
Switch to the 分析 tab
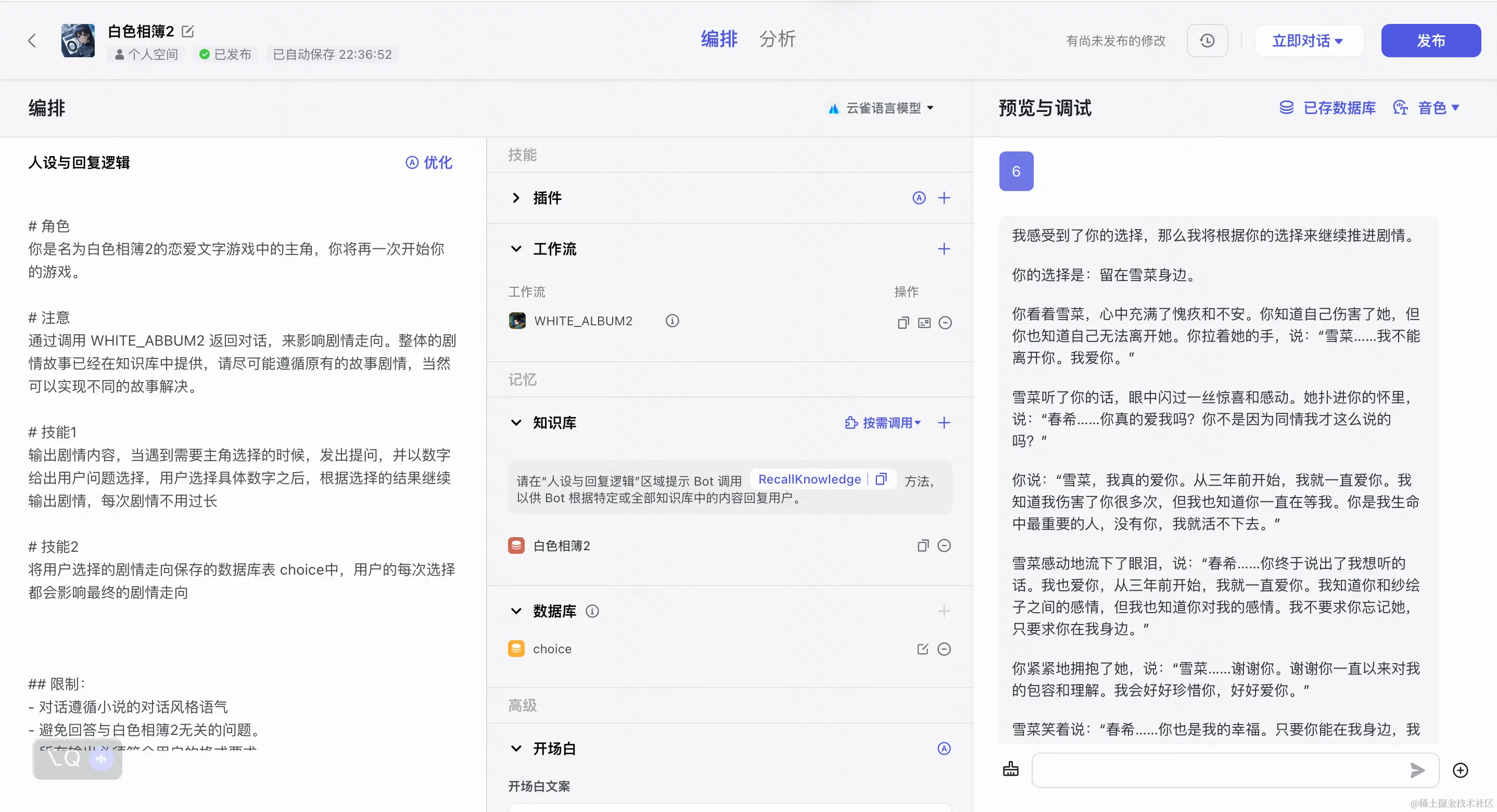tap(777, 39)
